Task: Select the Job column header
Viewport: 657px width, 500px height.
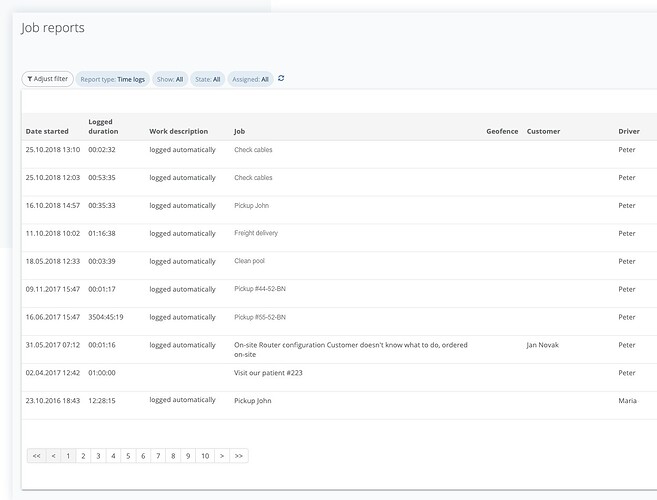Action: pos(239,131)
